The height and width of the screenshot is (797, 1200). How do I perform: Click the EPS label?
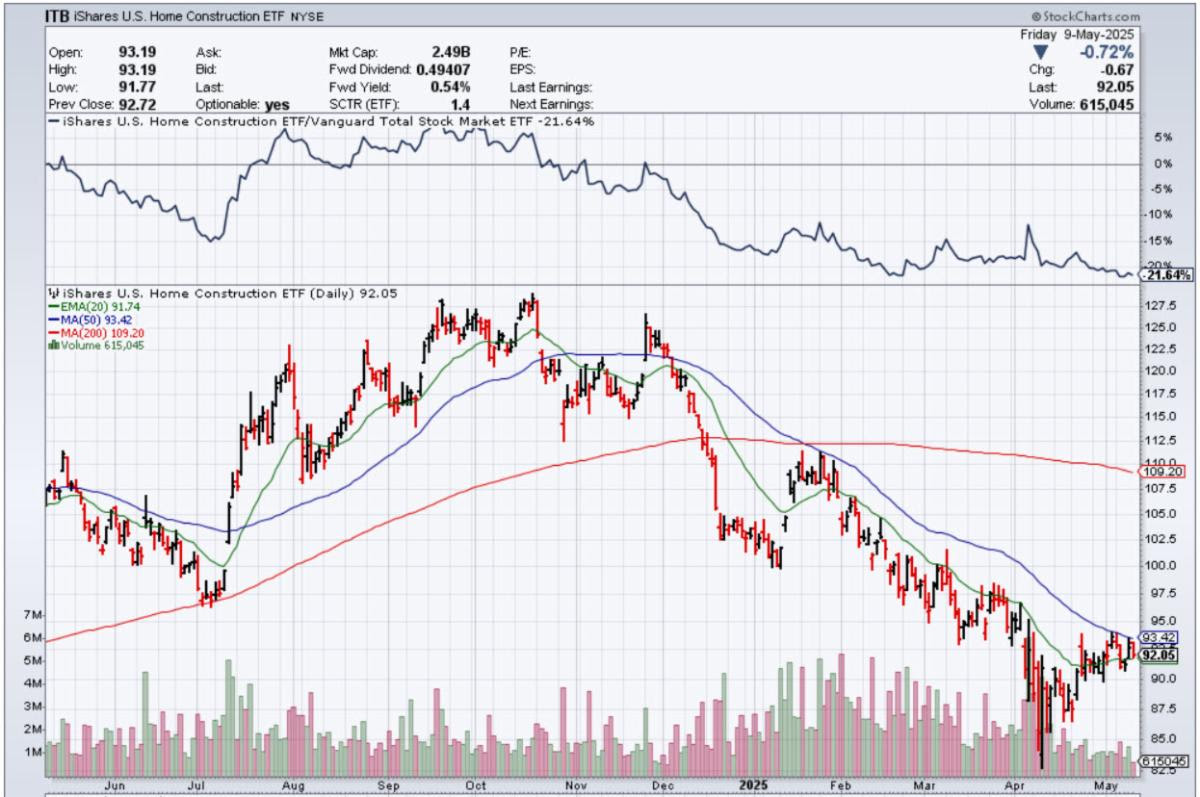click(523, 69)
